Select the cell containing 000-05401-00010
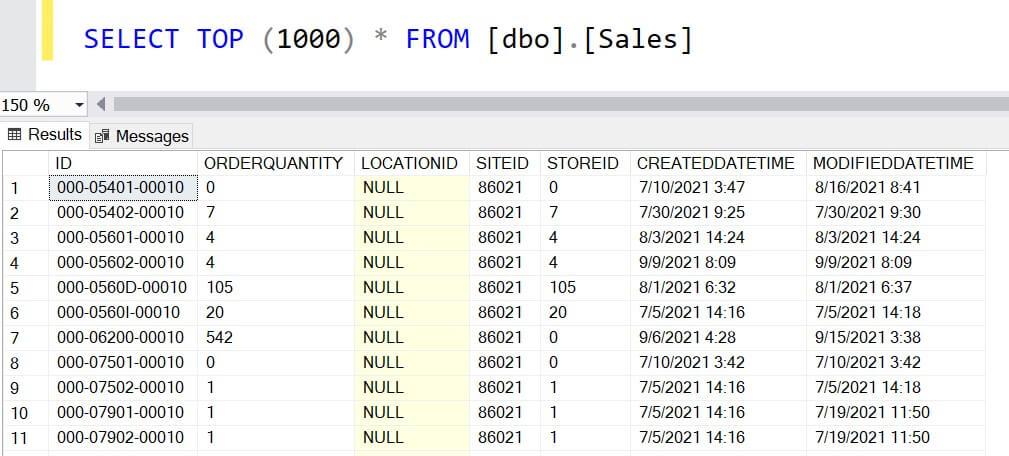The image size is (1009, 456). 121,188
